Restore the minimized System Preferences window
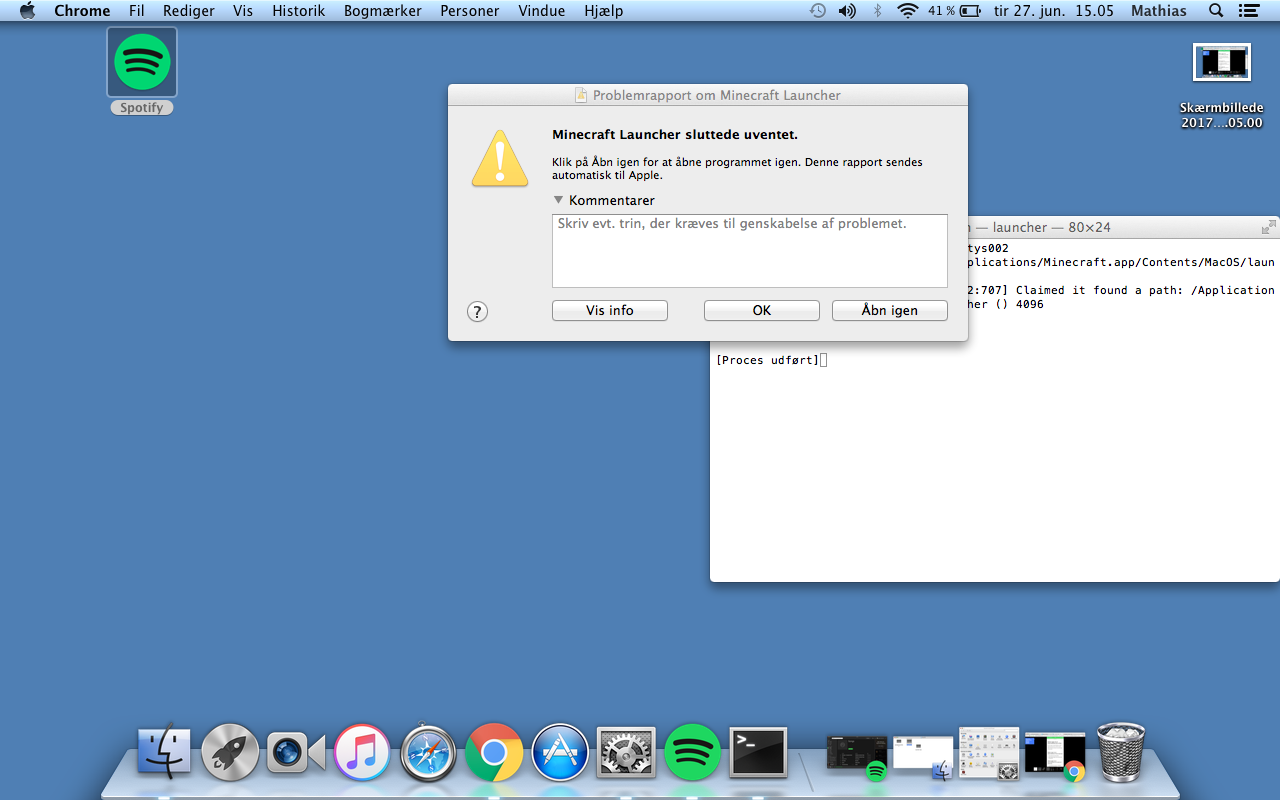Viewport: 1280px width, 800px height. pos(989,753)
